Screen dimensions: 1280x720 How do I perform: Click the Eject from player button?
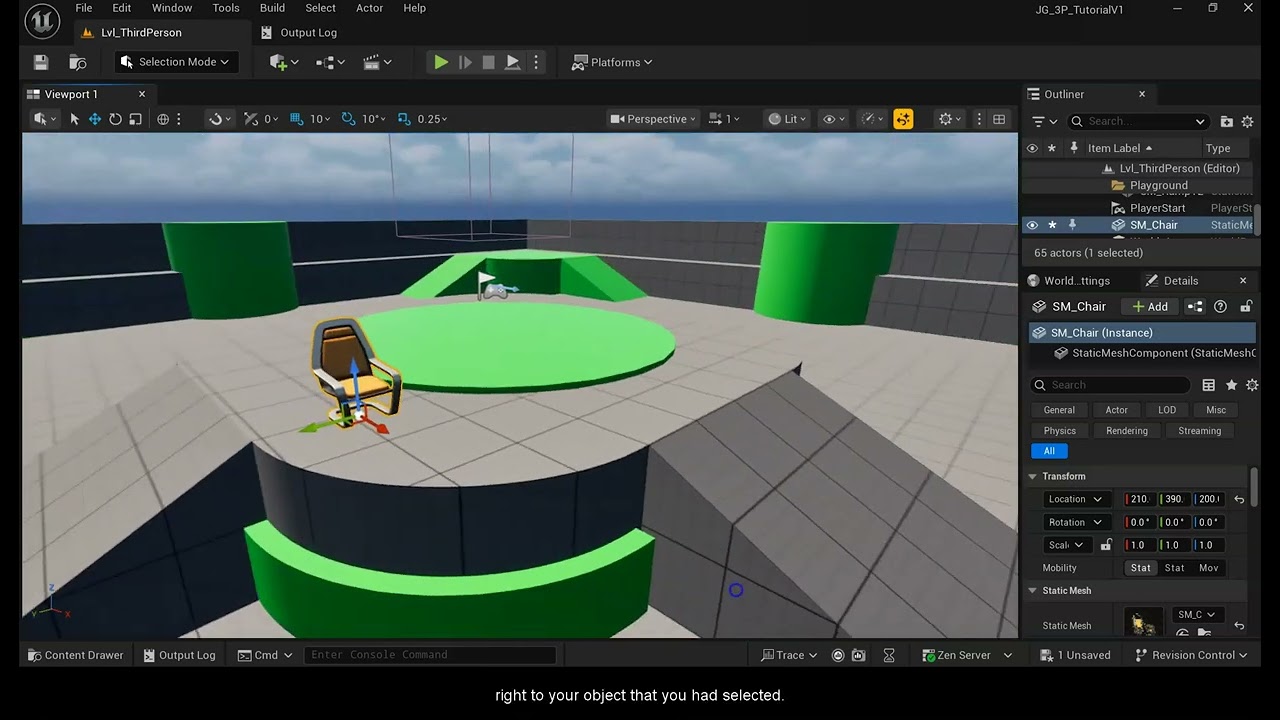click(512, 62)
